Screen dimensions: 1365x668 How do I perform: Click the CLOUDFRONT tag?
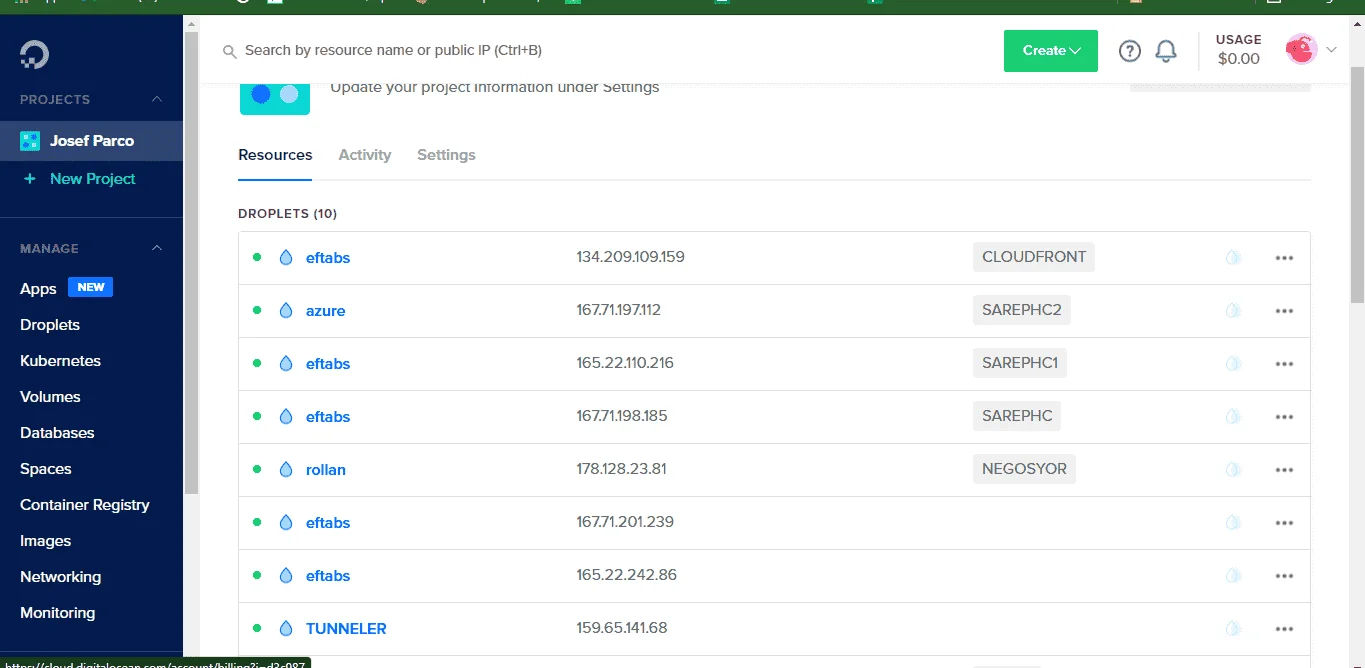[1034, 257]
